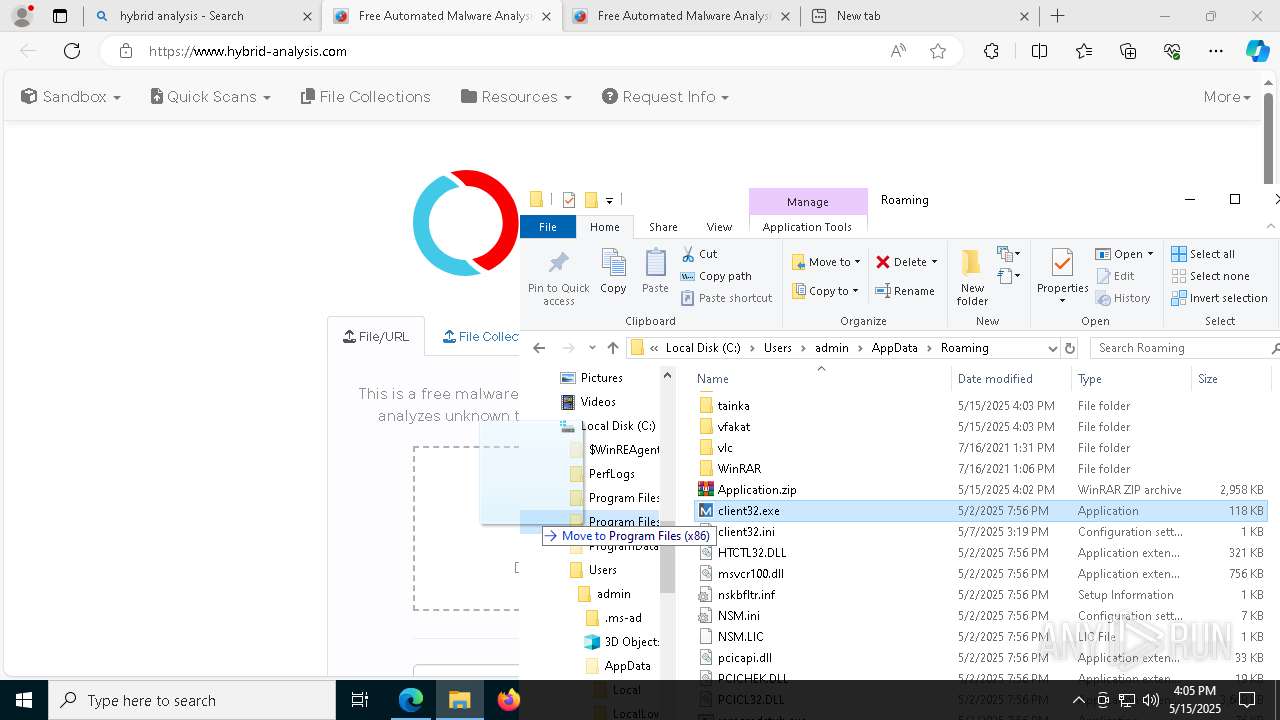Click the Home ribbon tab

tap(604, 227)
